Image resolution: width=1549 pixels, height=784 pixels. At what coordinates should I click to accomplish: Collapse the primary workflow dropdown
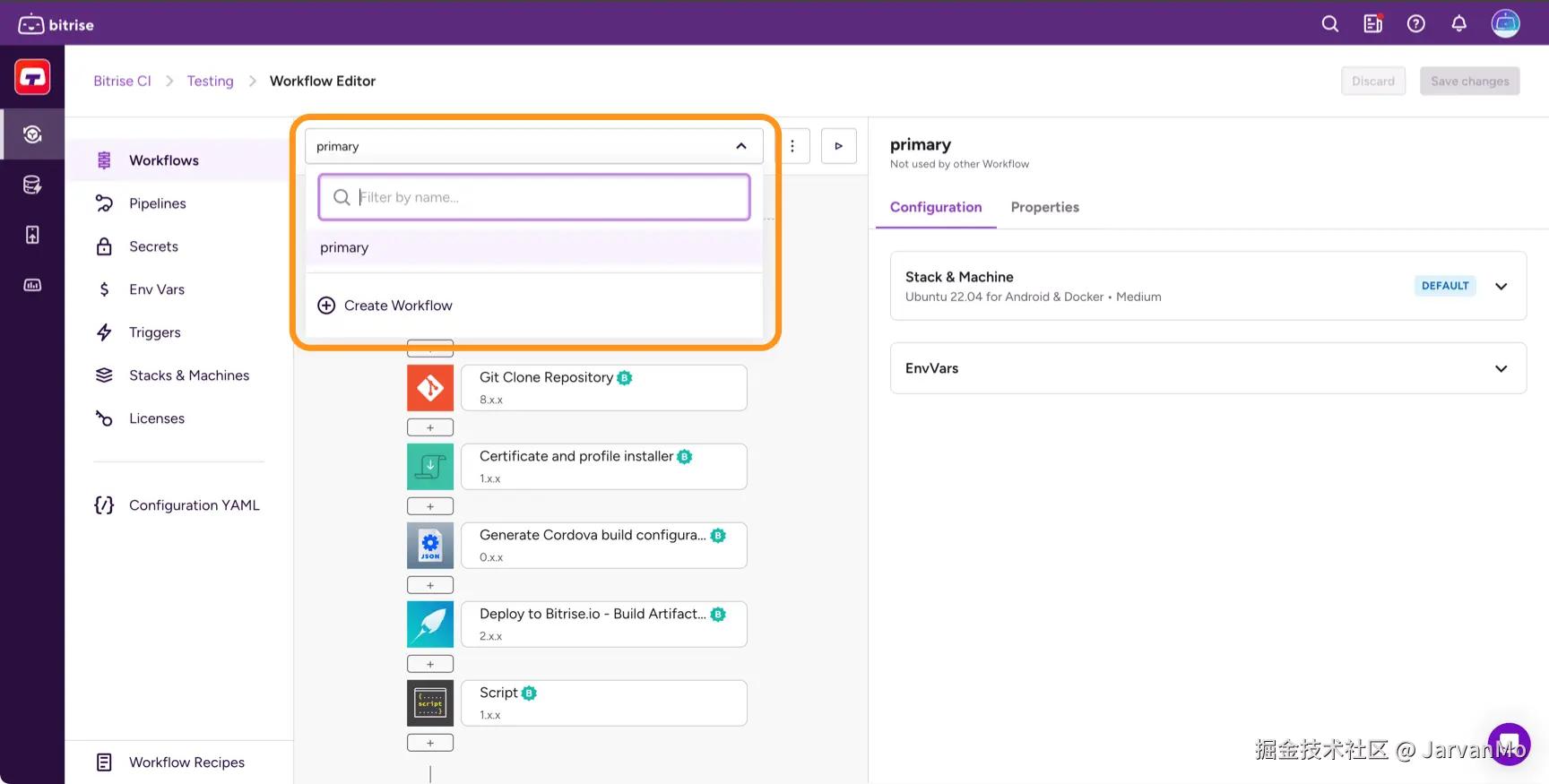(x=740, y=146)
